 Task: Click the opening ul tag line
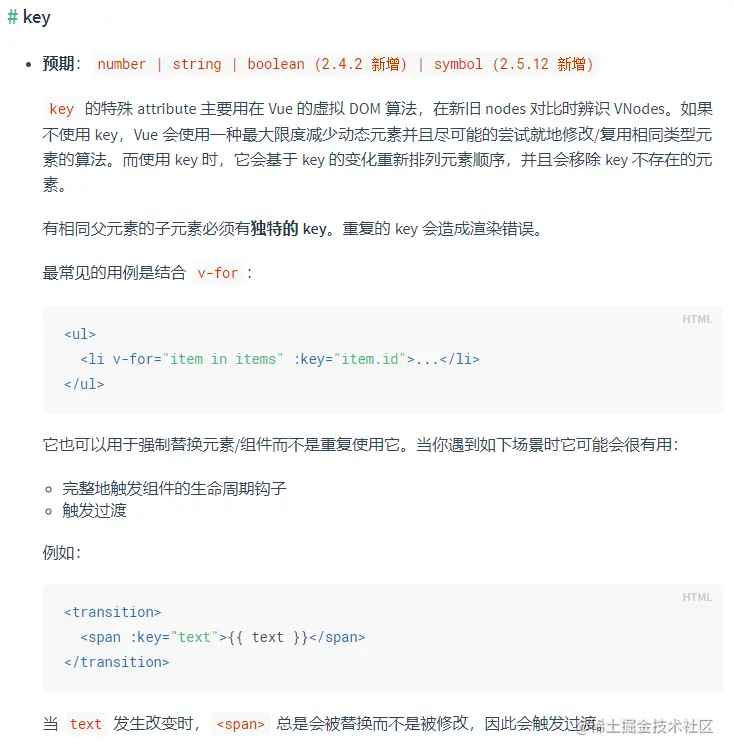(x=80, y=334)
